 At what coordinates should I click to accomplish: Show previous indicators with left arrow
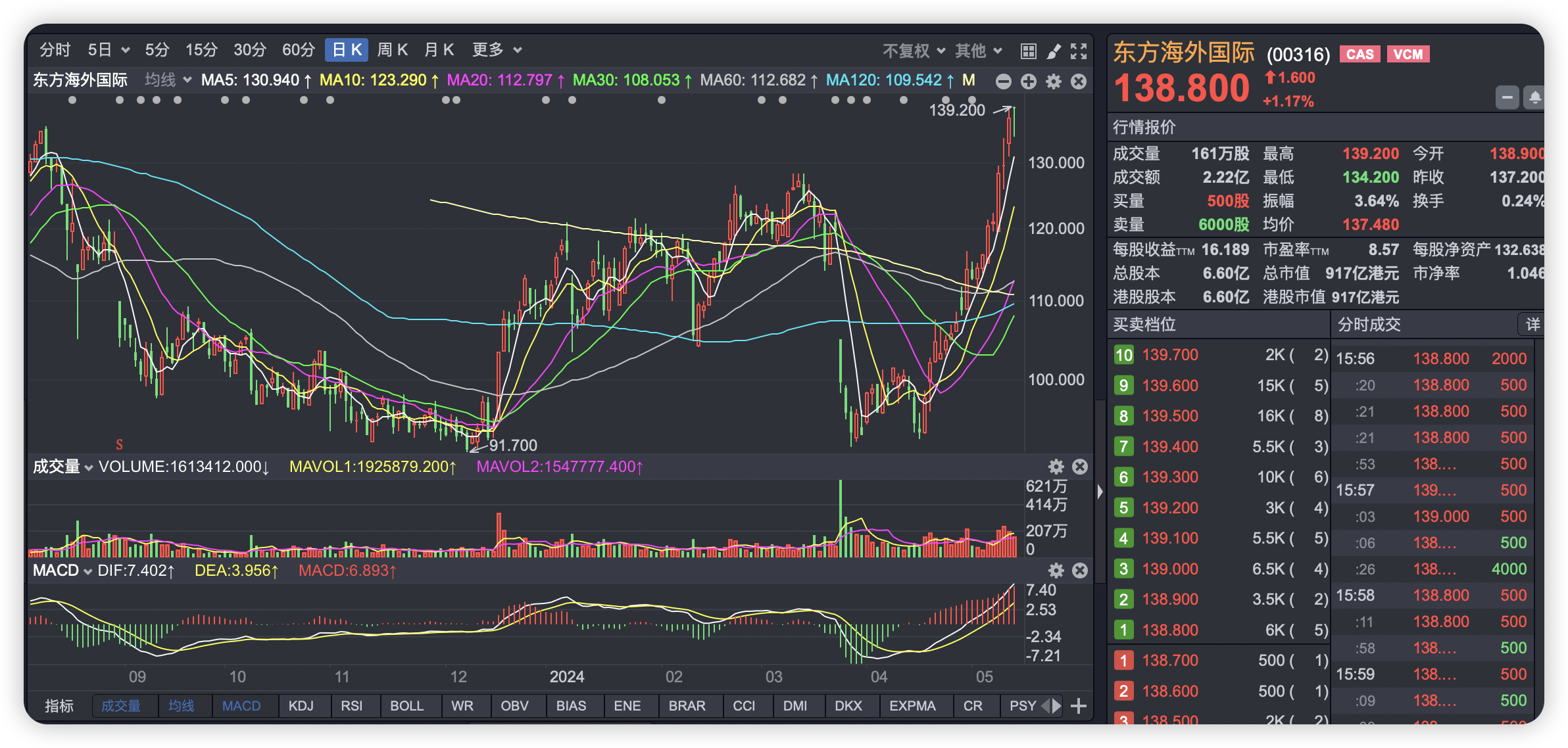tap(1046, 706)
